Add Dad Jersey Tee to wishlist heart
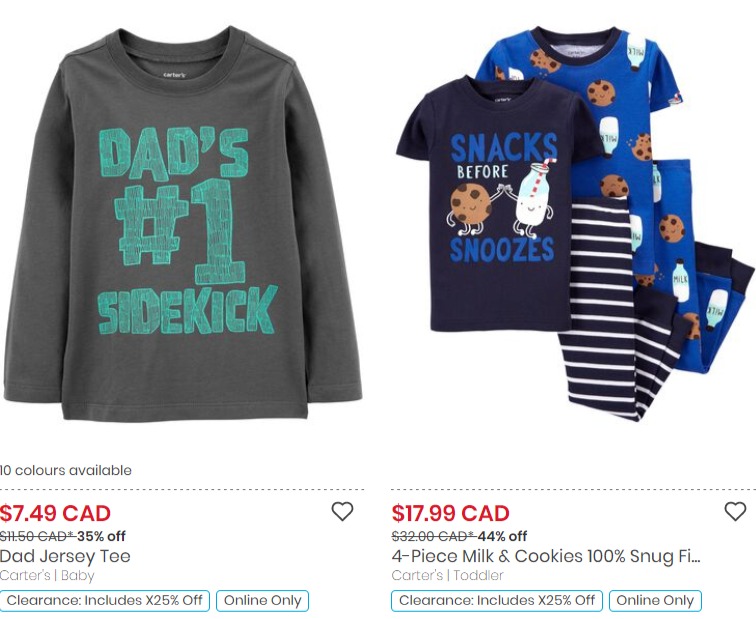The image size is (756, 619). pos(342,511)
